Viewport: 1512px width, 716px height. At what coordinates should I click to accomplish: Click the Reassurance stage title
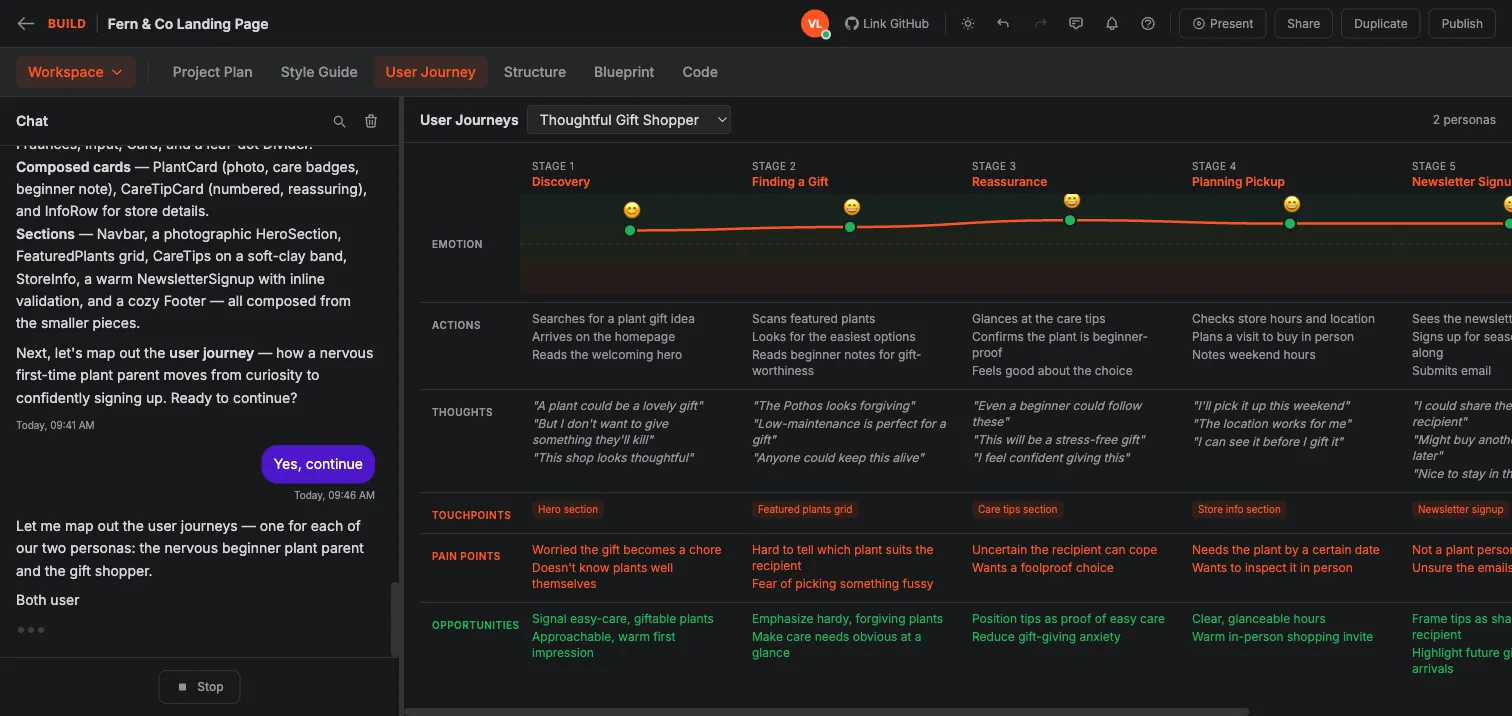click(x=1009, y=182)
